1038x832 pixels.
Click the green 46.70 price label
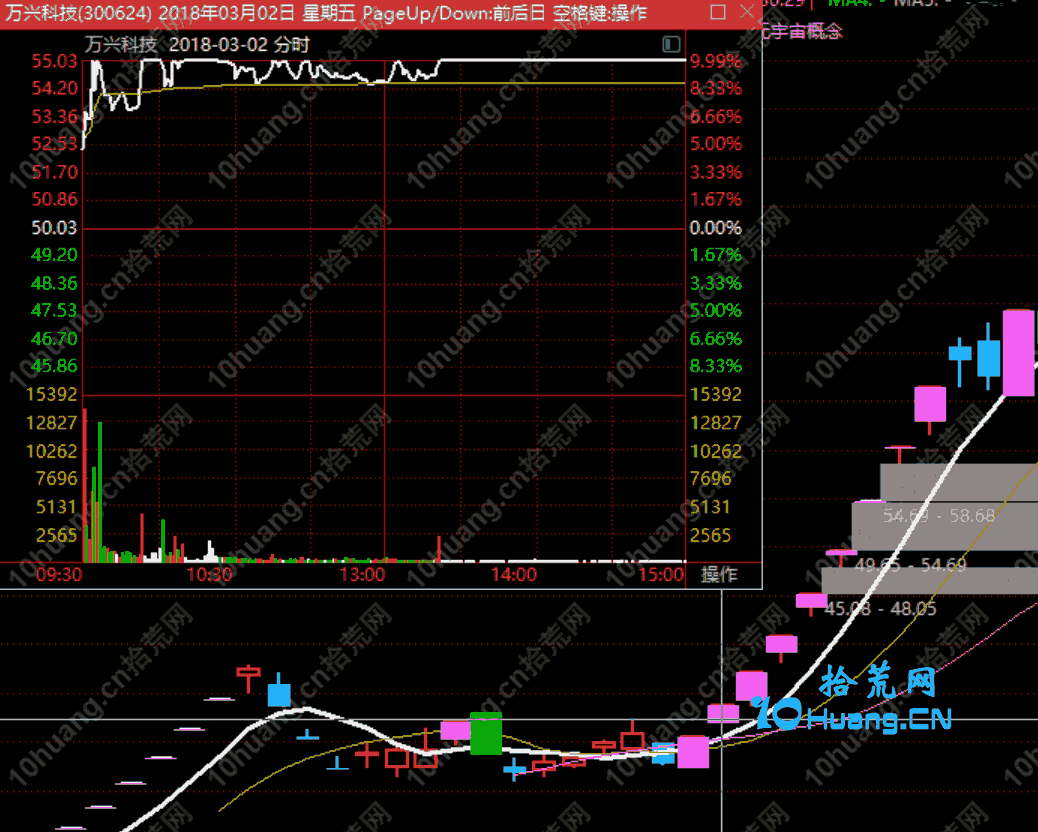pos(54,340)
